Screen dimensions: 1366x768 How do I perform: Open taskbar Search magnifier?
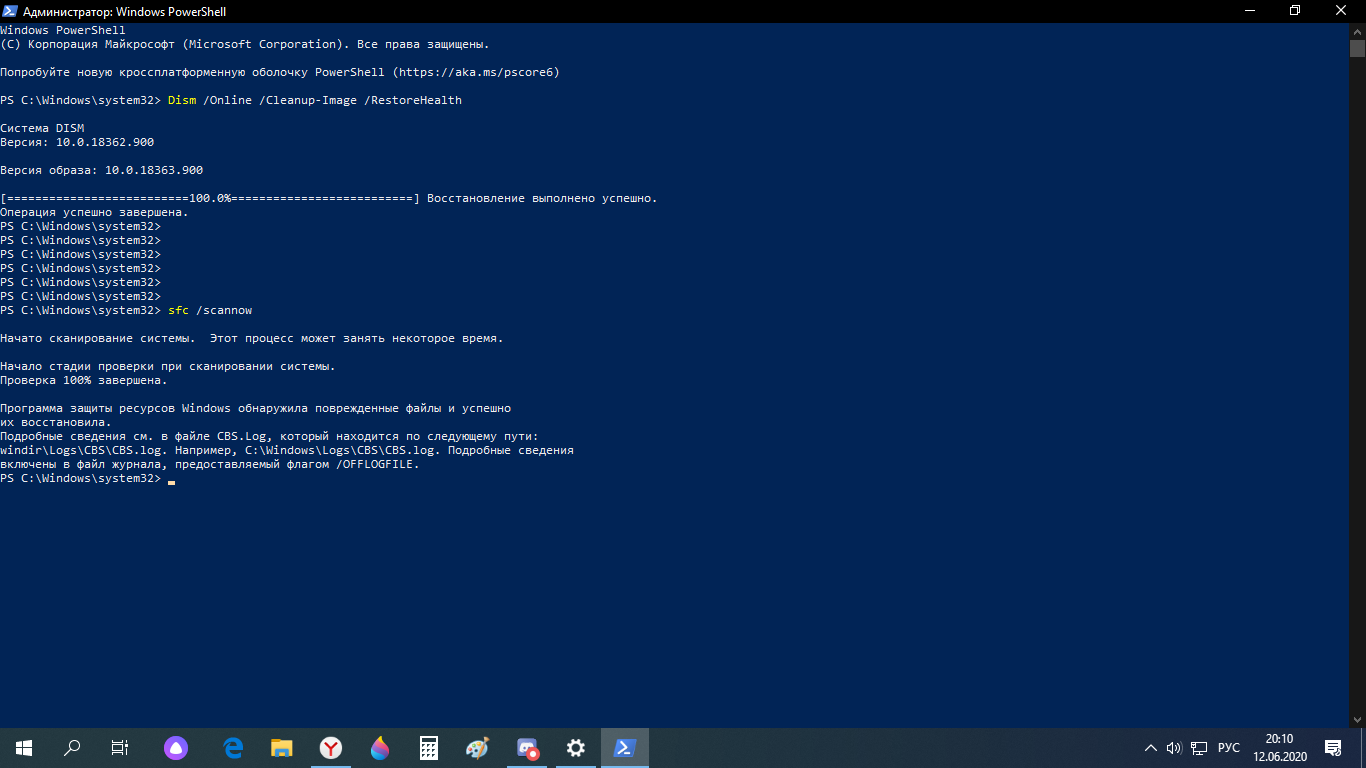(x=72, y=747)
